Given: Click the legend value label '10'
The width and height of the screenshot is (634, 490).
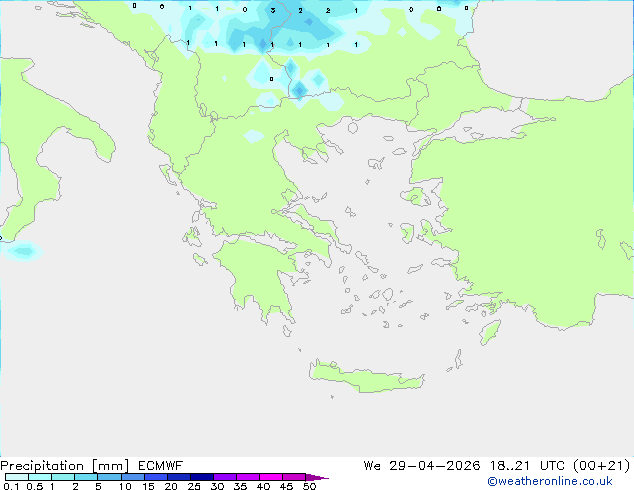Looking at the screenshot, I should [x=125, y=486].
